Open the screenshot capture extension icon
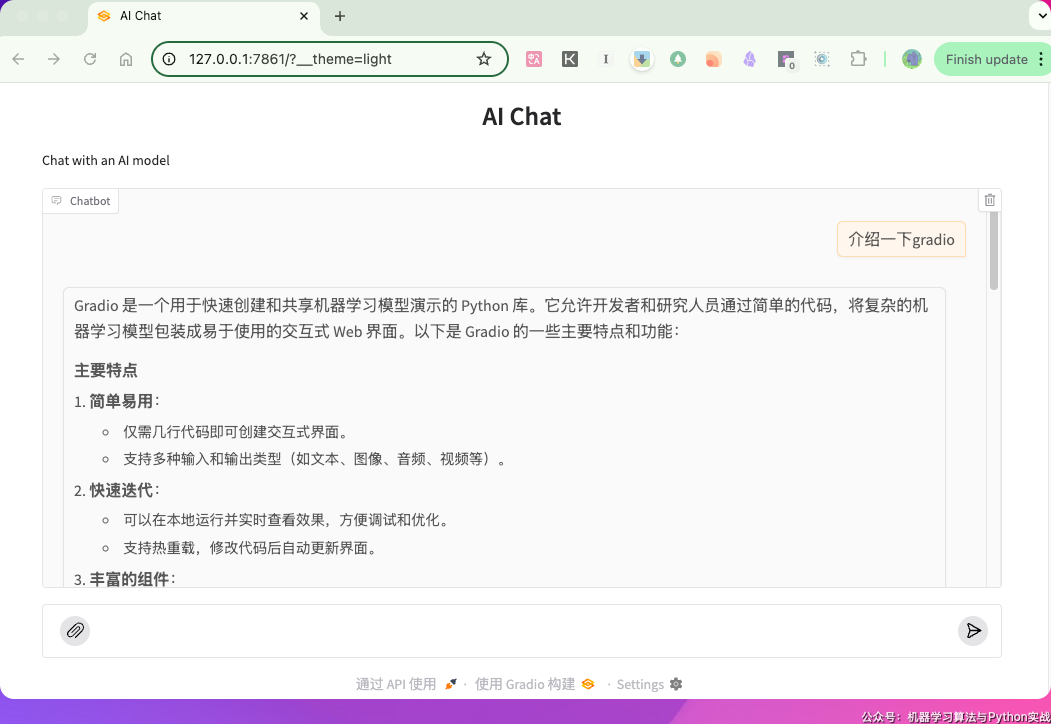This screenshot has width=1051, height=724. click(x=822, y=59)
